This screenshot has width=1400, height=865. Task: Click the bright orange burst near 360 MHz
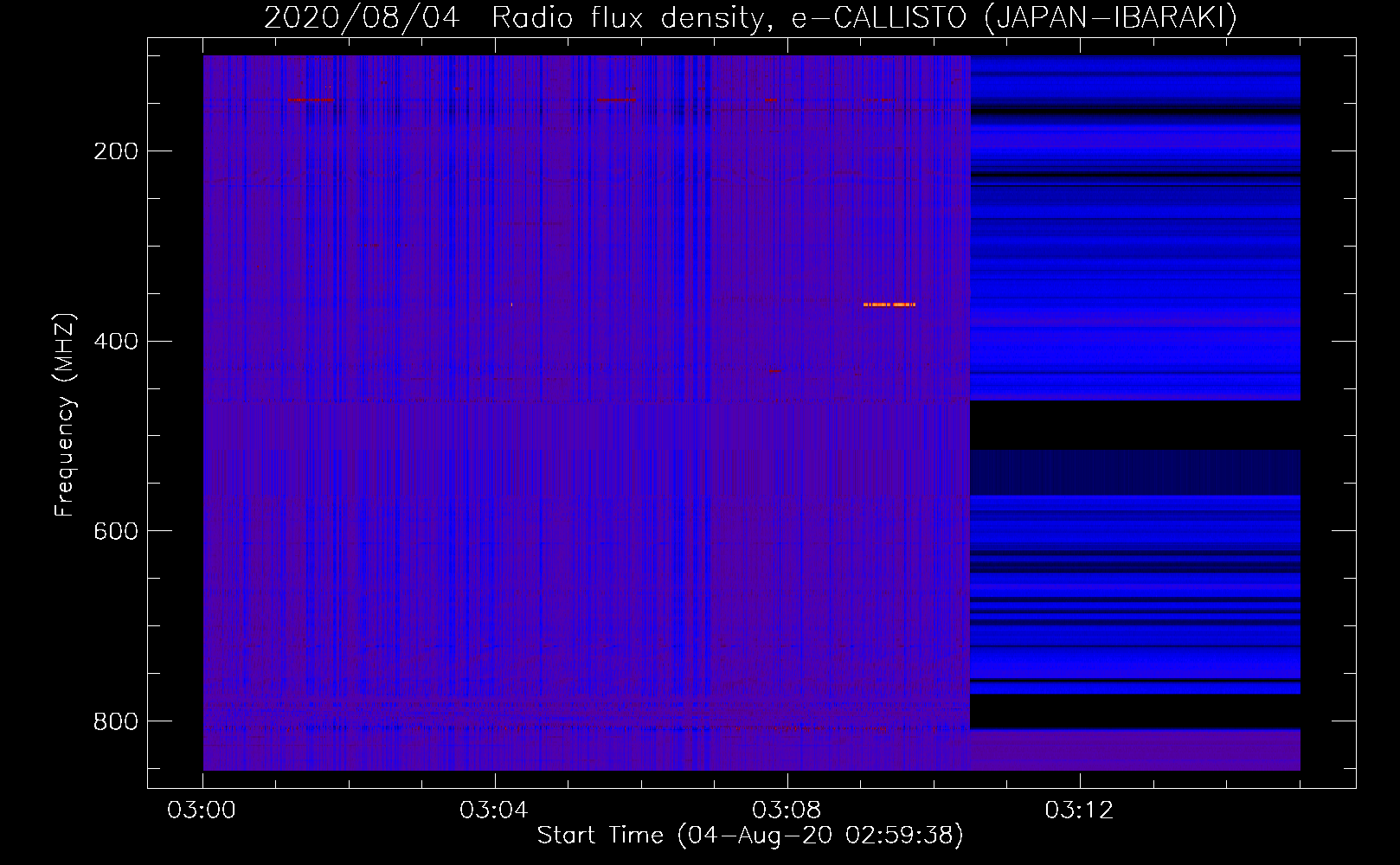889,304
